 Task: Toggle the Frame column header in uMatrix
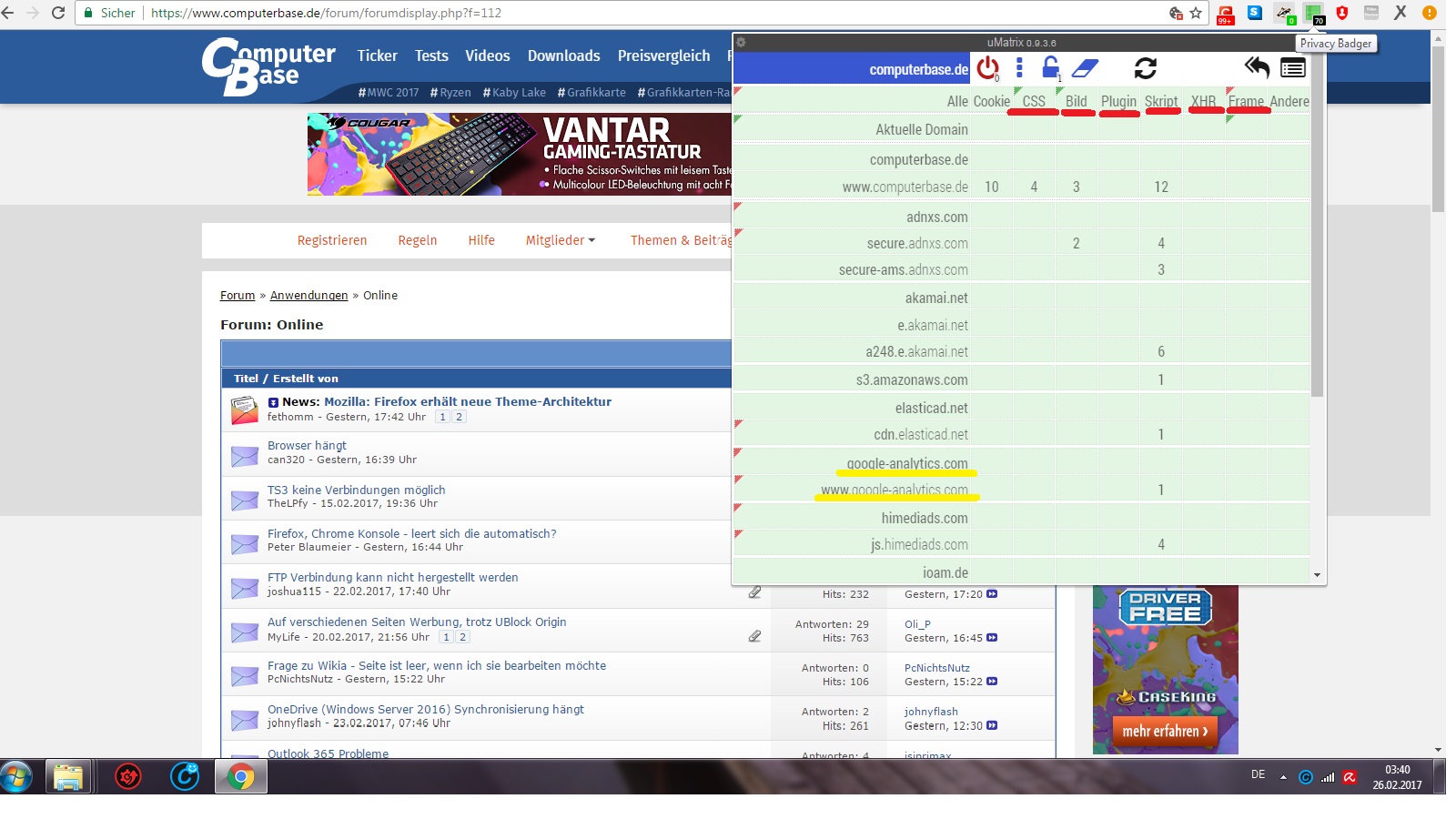[x=1246, y=101]
